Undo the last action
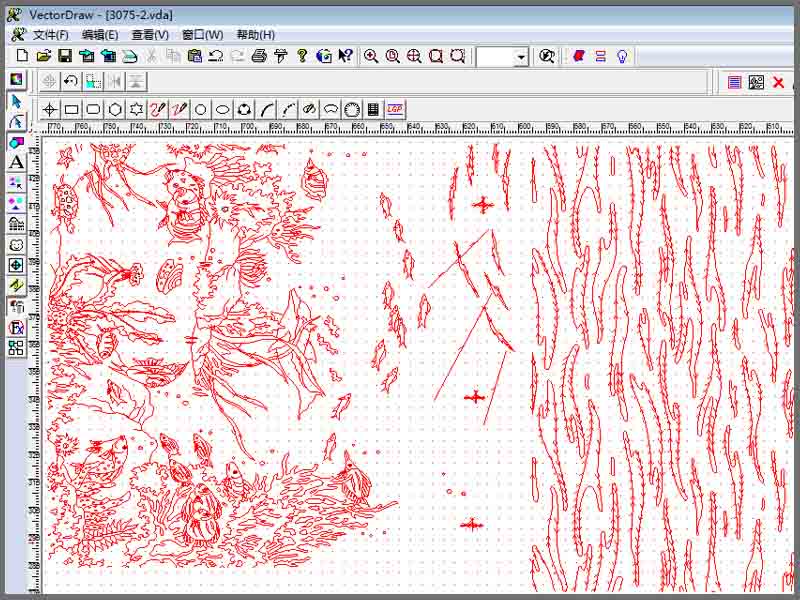 (x=216, y=56)
